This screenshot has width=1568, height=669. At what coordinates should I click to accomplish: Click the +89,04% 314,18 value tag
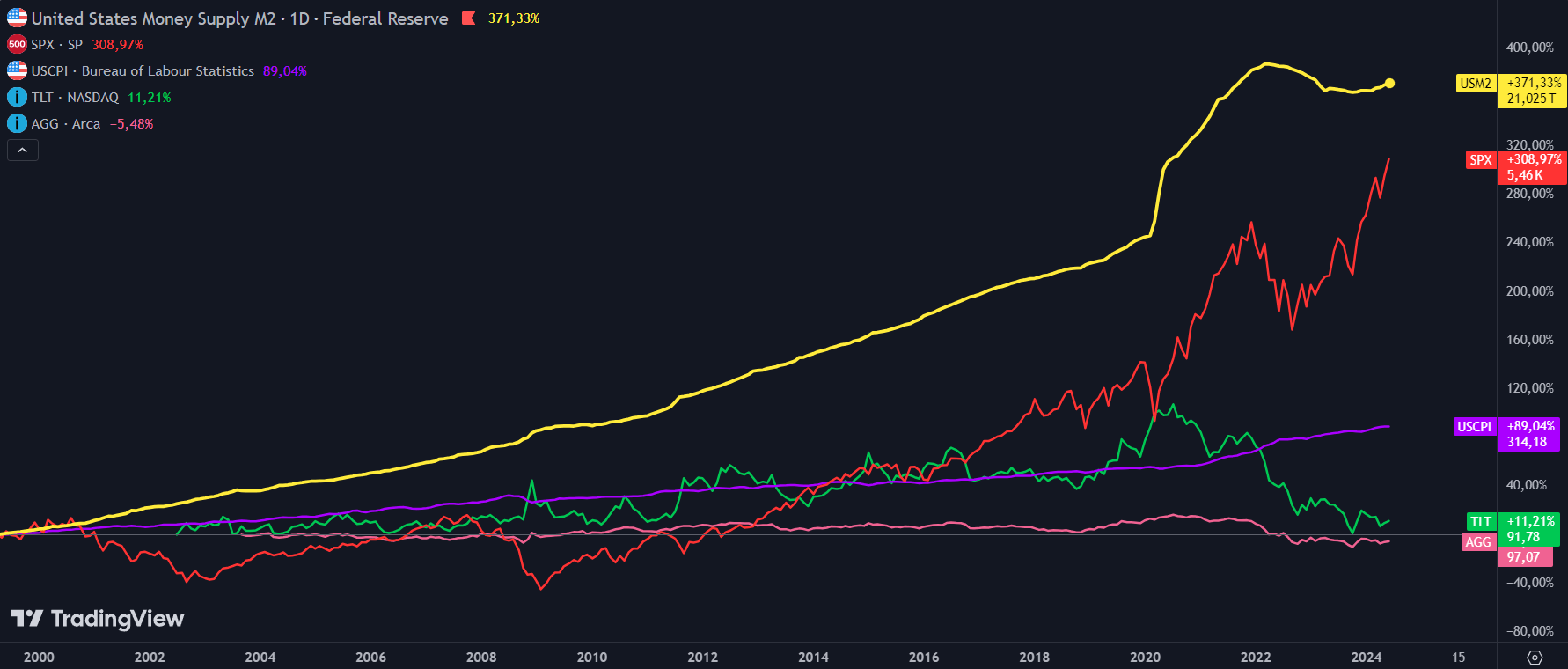click(x=1528, y=434)
